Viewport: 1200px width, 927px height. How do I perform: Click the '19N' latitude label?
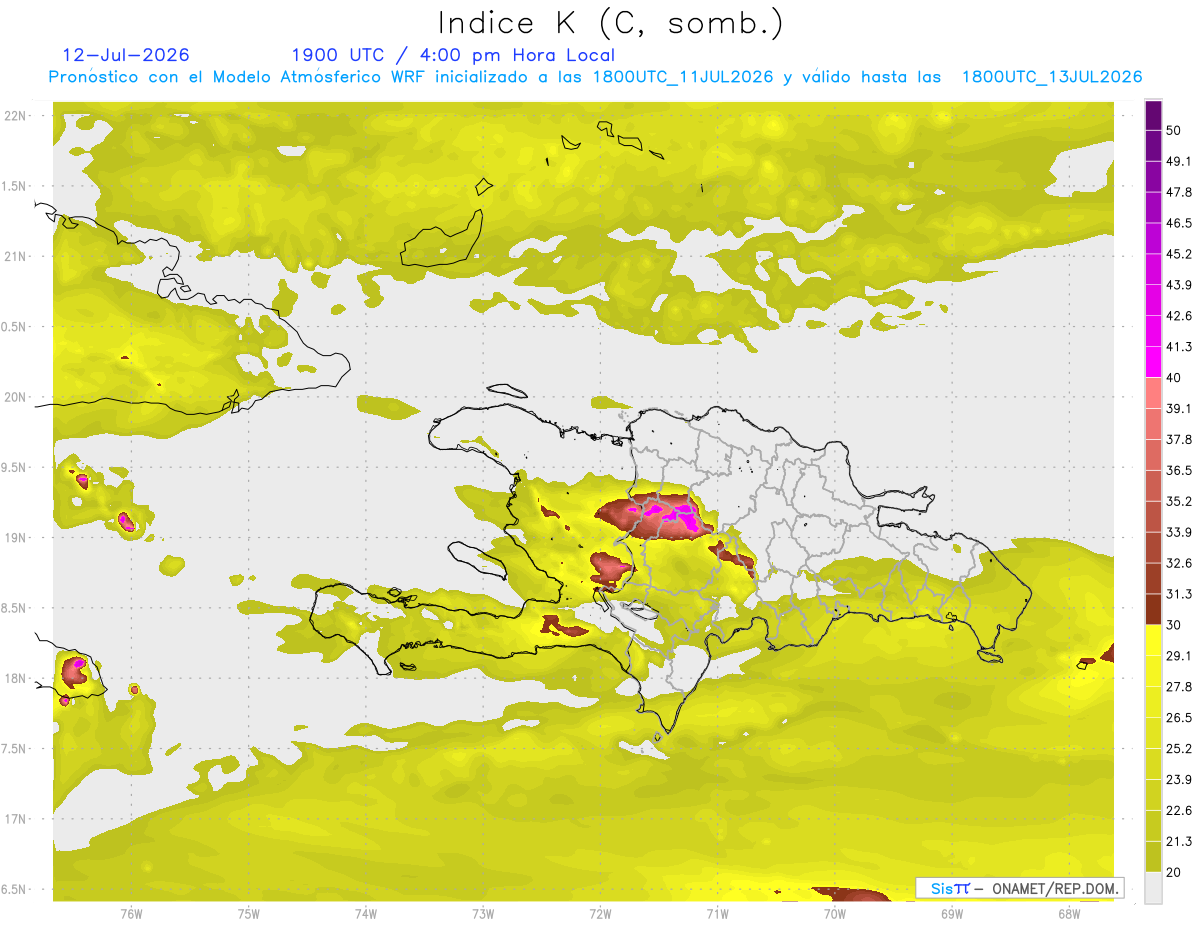(15, 537)
